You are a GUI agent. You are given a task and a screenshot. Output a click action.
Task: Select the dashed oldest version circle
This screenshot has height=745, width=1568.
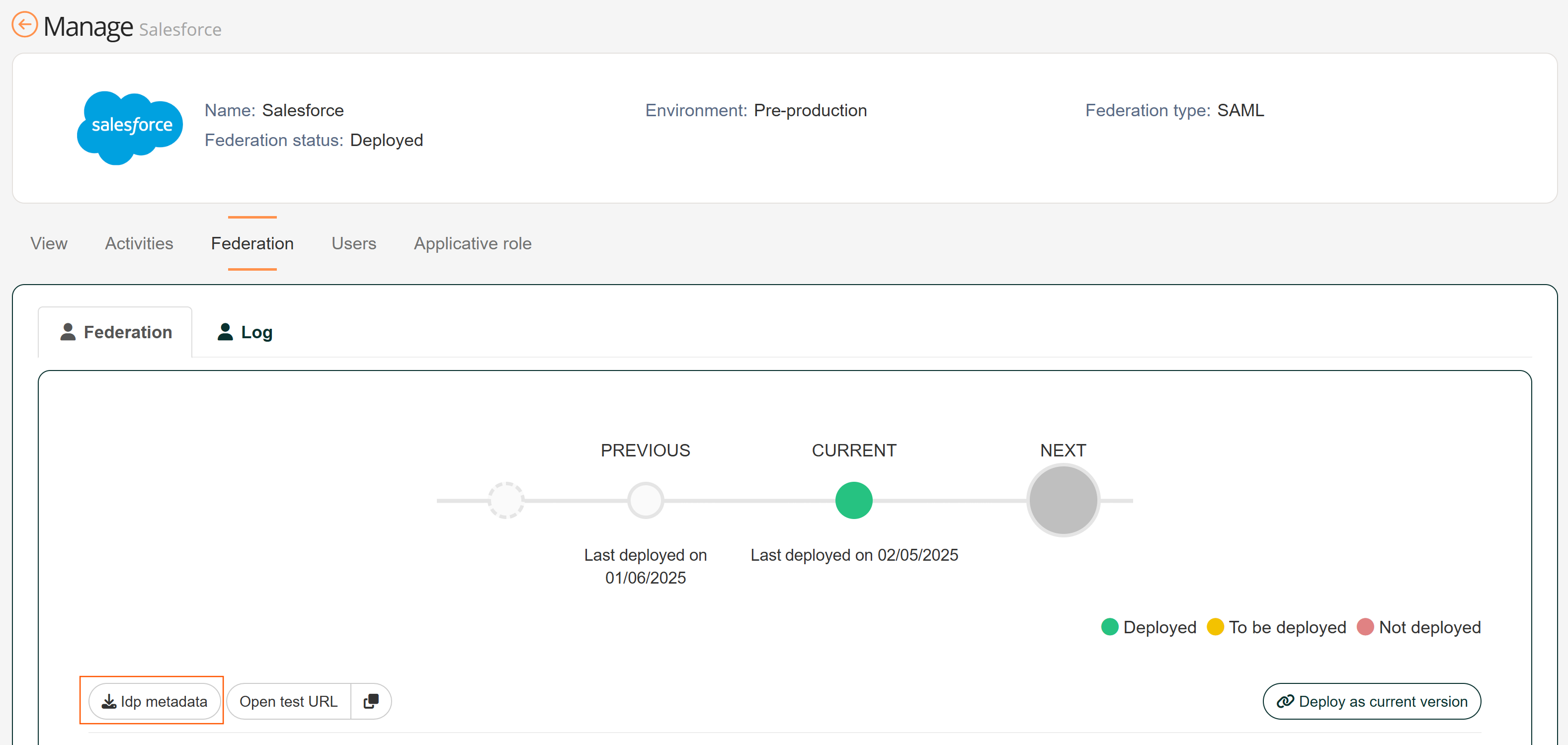(x=506, y=500)
